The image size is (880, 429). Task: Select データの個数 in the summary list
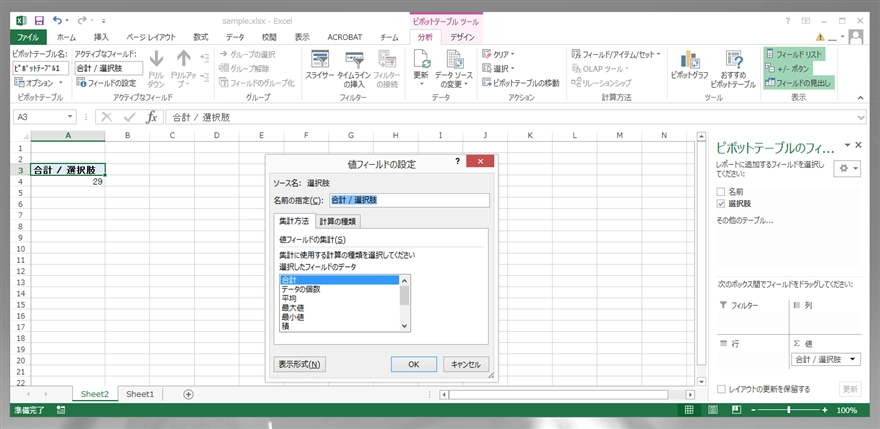pos(301,289)
